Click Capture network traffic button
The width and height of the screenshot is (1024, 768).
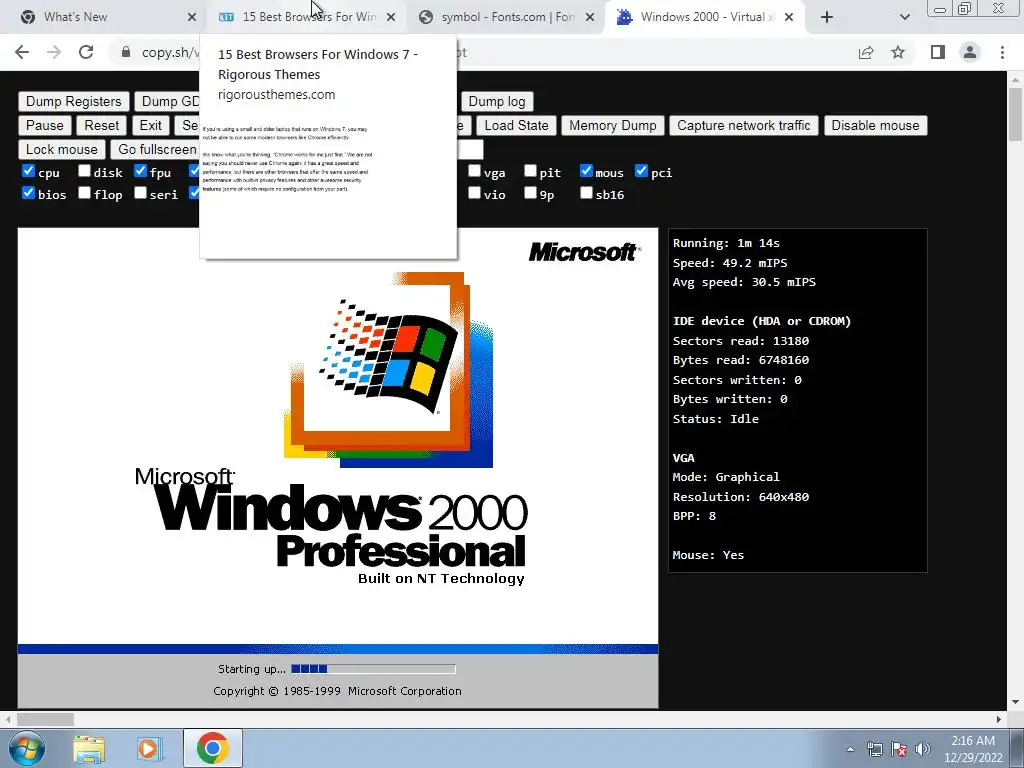(744, 125)
